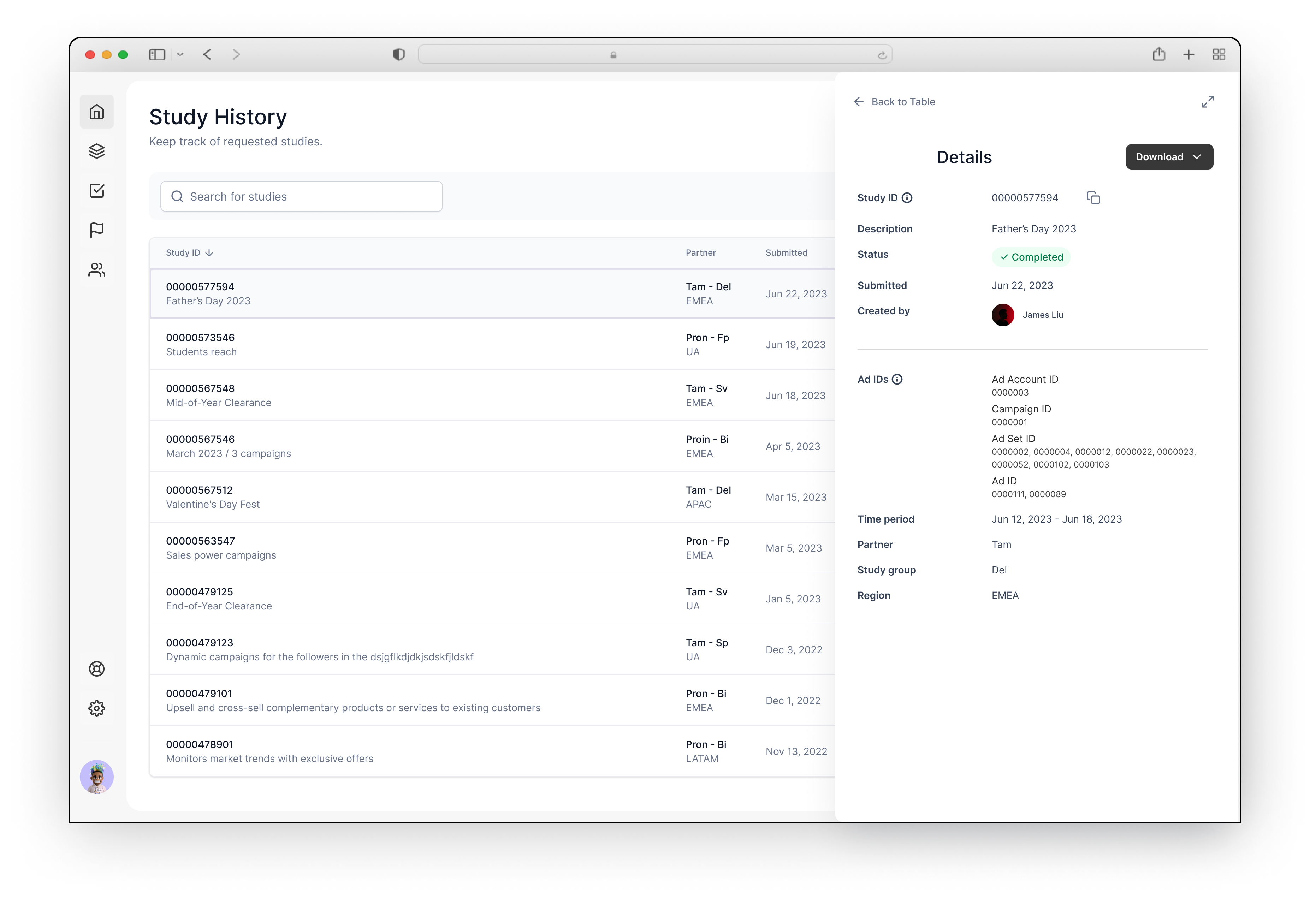Click the Checkmark tasks icon in sidebar
This screenshot has height=898, width=1316.
point(97,190)
